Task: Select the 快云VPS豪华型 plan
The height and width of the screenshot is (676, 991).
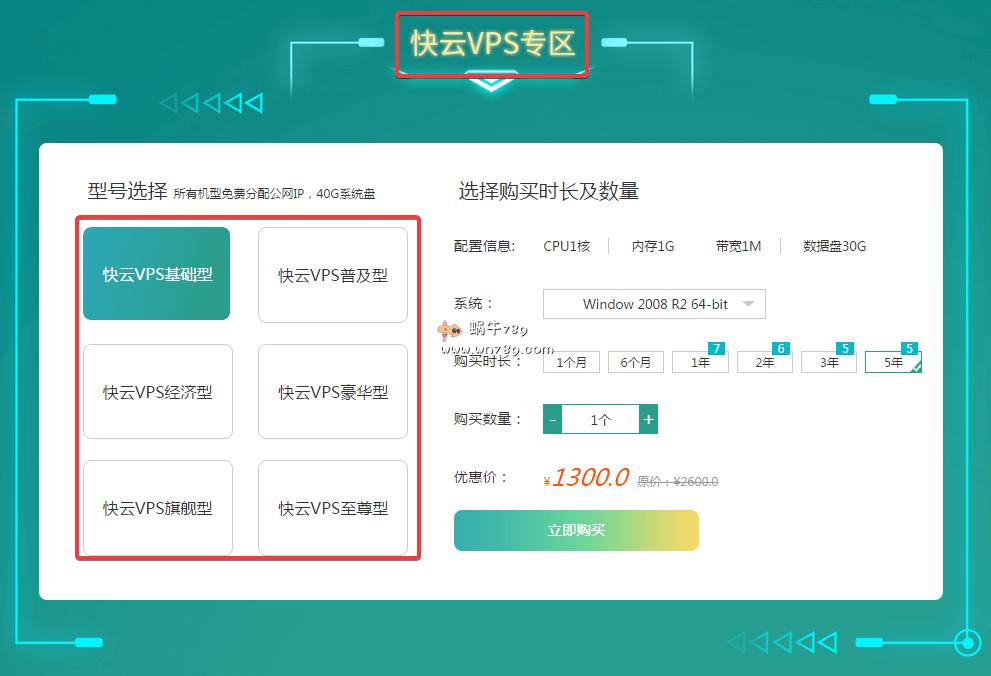Action: [x=332, y=391]
